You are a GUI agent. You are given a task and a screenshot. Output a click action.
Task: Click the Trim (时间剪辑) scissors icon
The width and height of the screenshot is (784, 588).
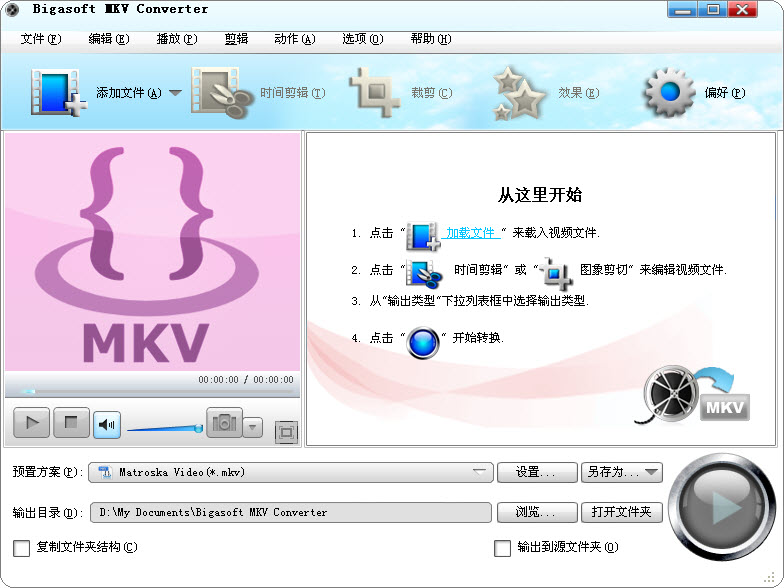click(x=222, y=92)
